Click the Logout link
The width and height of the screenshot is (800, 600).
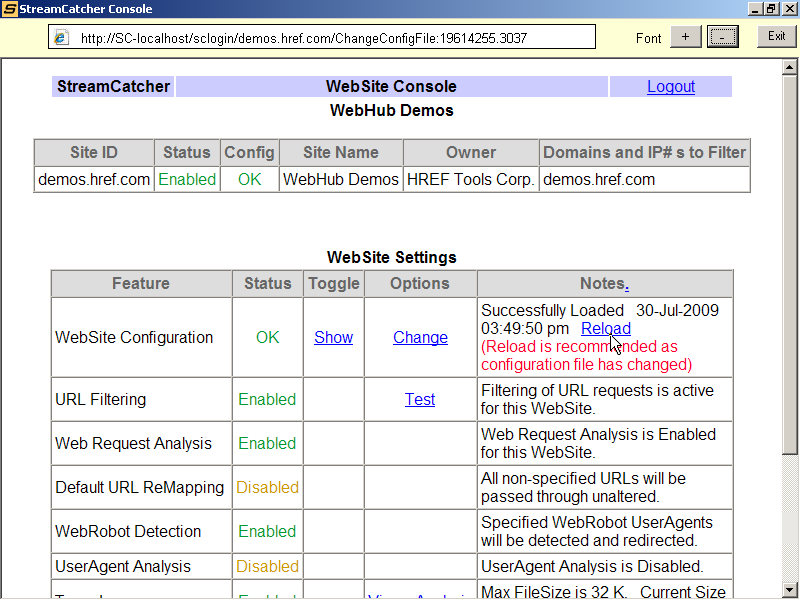tap(671, 86)
